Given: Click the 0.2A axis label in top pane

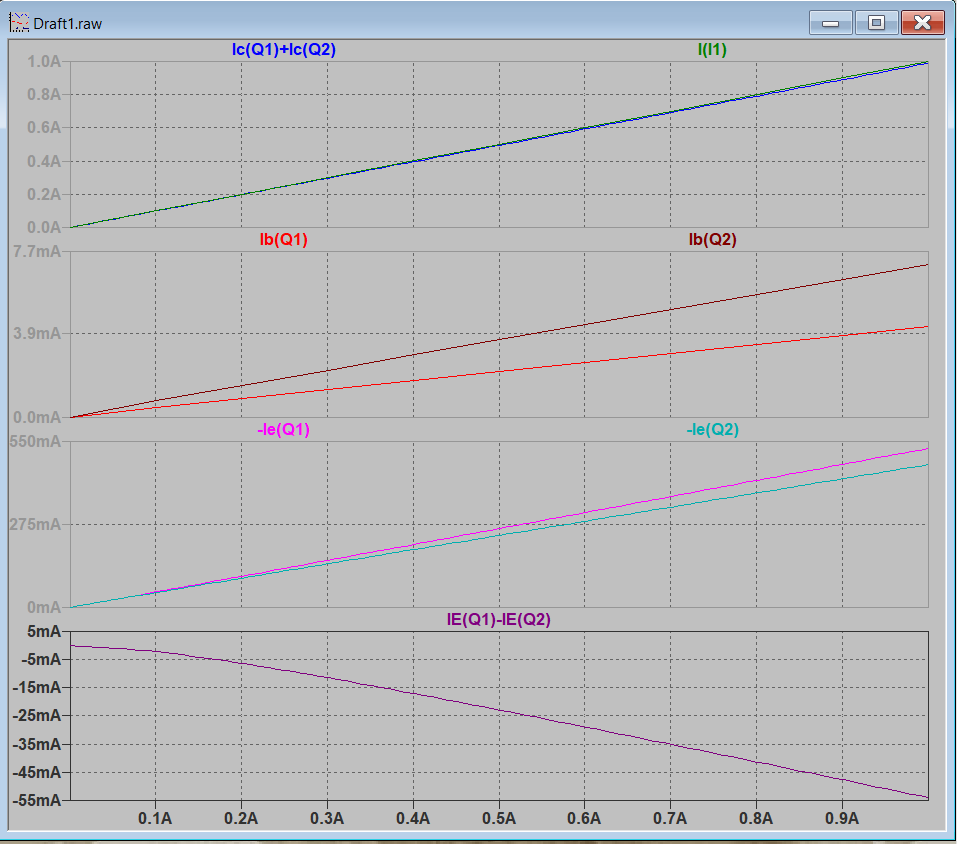Looking at the screenshot, I should (x=44, y=194).
